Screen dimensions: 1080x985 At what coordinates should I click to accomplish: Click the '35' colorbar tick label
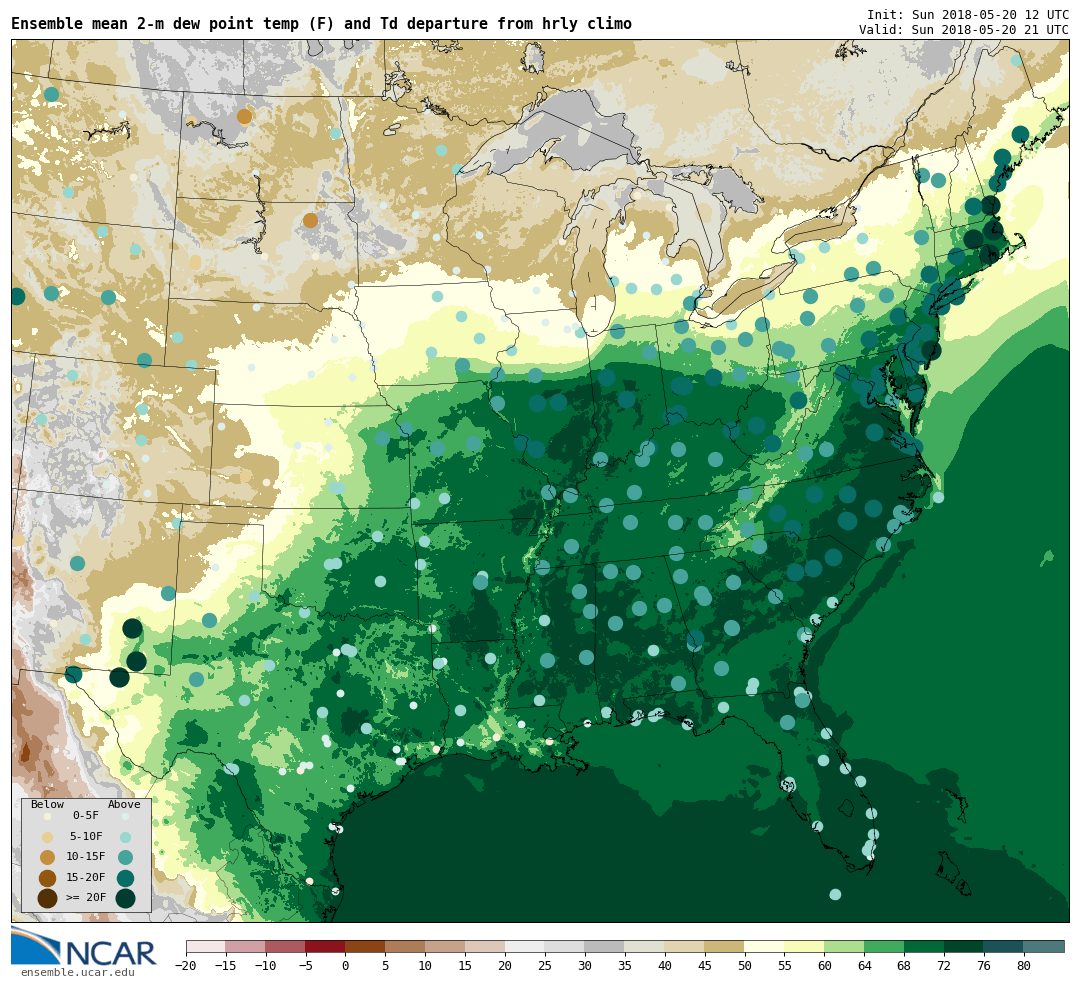pyautogui.click(x=625, y=966)
